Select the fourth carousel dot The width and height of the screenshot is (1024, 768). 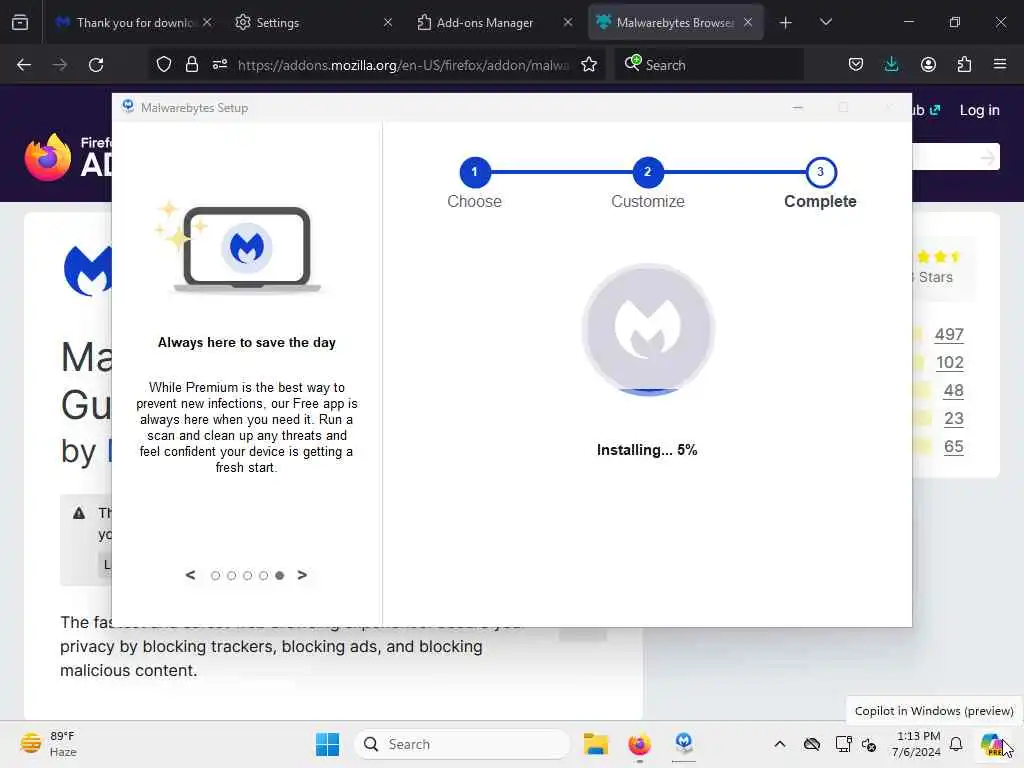(x=263, y=575)
